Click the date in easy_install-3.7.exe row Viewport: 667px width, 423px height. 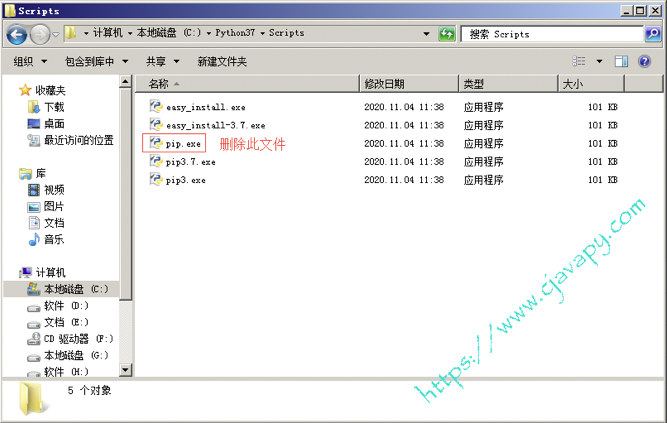[404, 125]
